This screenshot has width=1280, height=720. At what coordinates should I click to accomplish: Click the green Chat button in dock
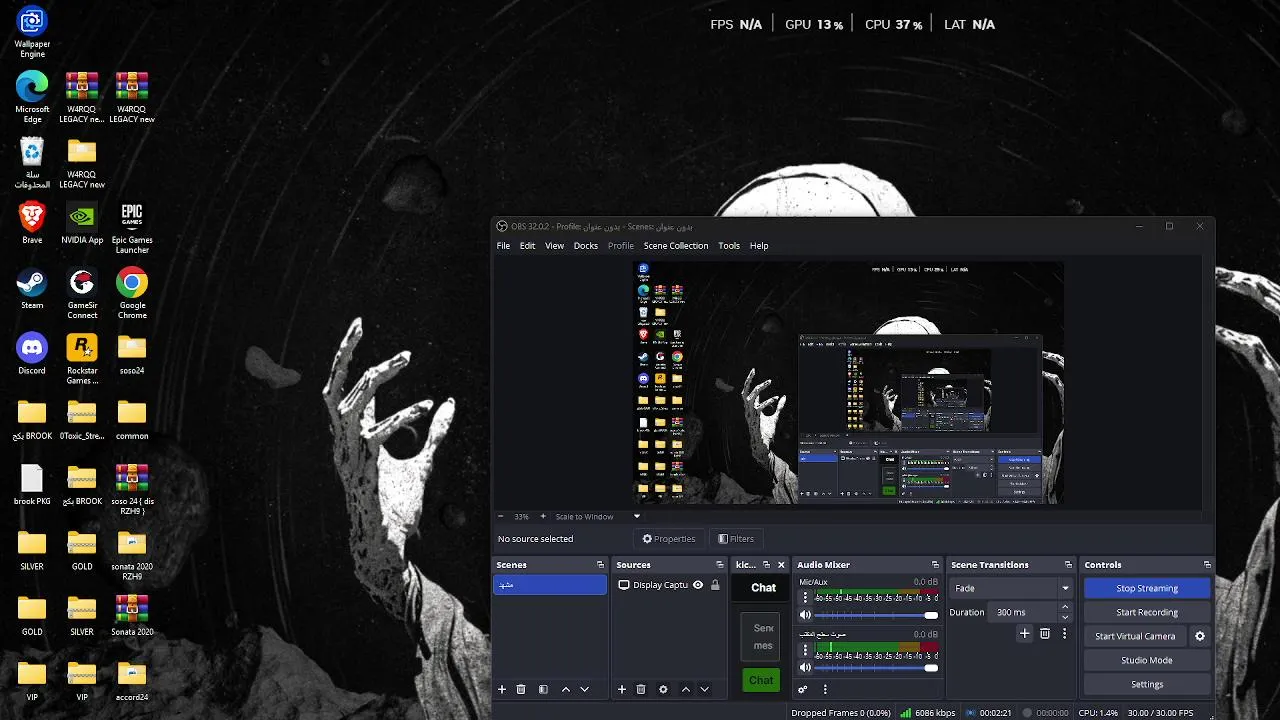tap(761, 680)
